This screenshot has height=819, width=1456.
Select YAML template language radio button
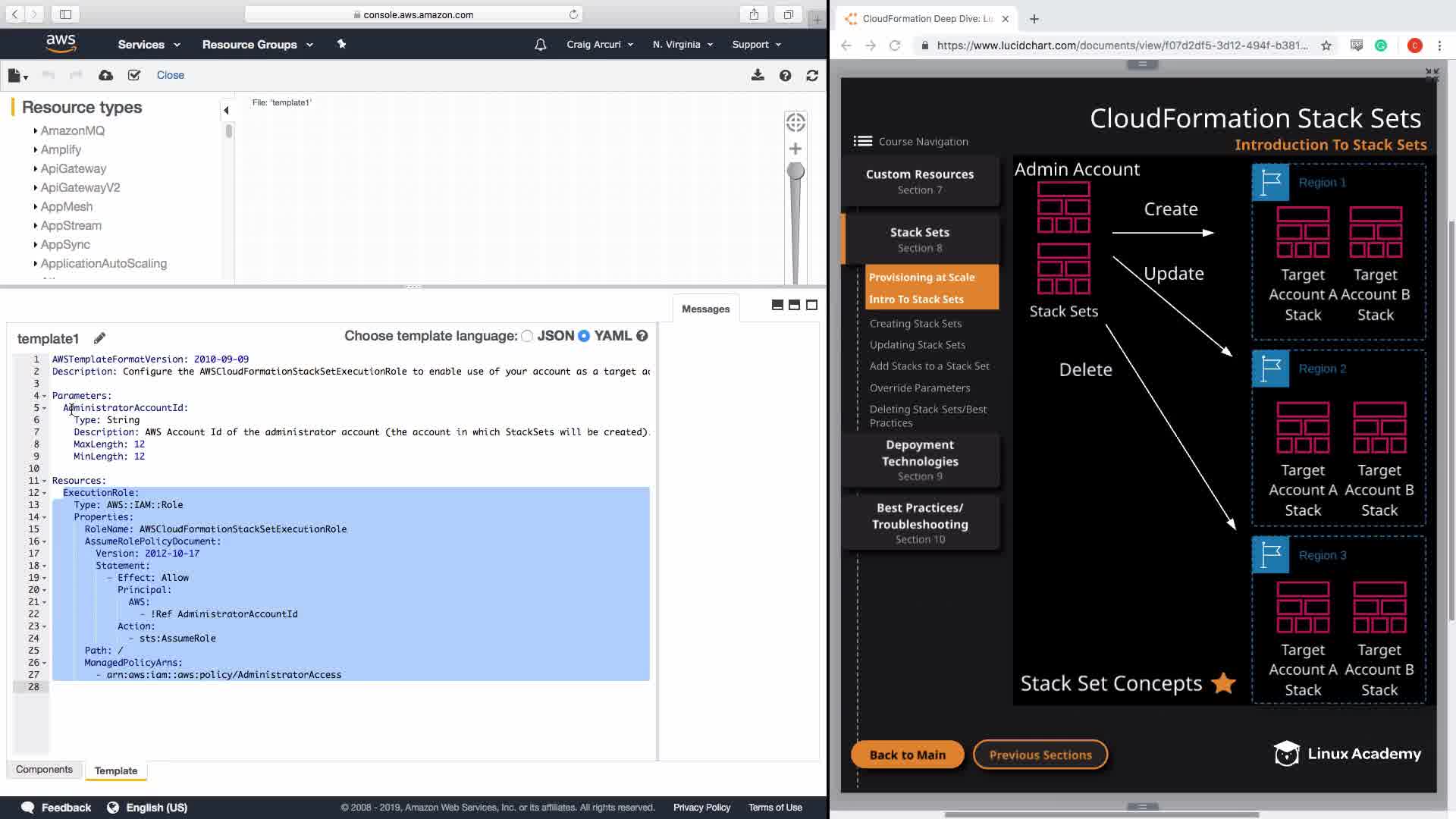coord(584,336)
